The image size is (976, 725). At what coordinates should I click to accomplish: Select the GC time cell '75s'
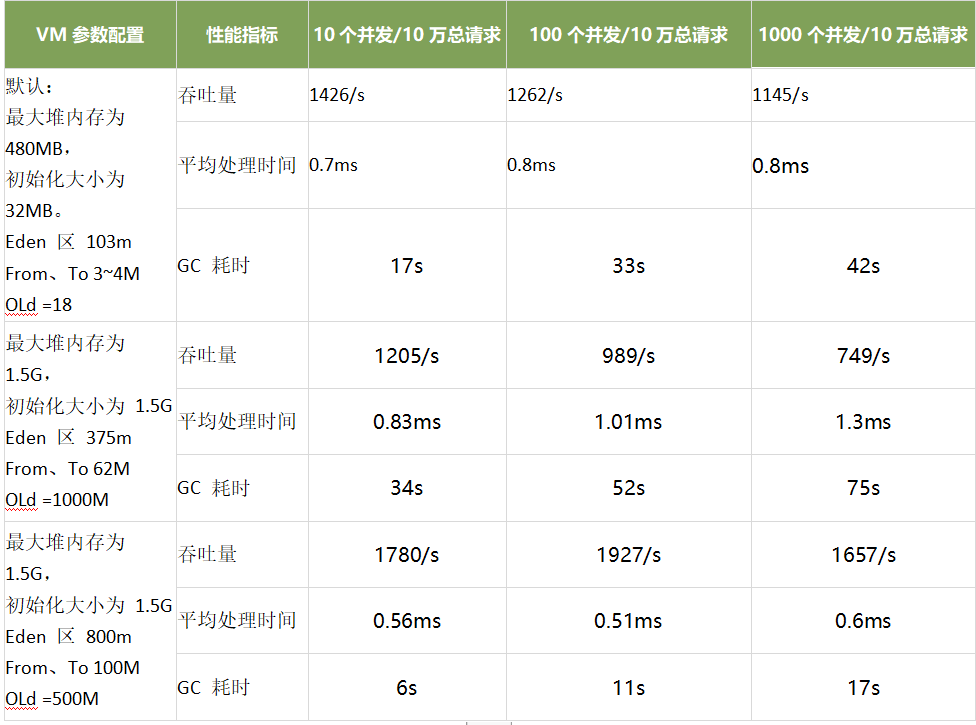[863, 487]
